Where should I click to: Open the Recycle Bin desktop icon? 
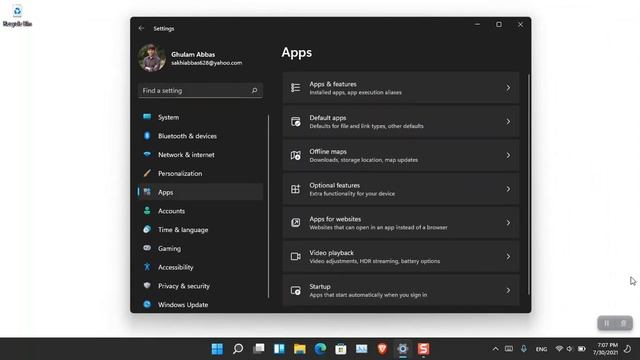click(x=17, y=16)
